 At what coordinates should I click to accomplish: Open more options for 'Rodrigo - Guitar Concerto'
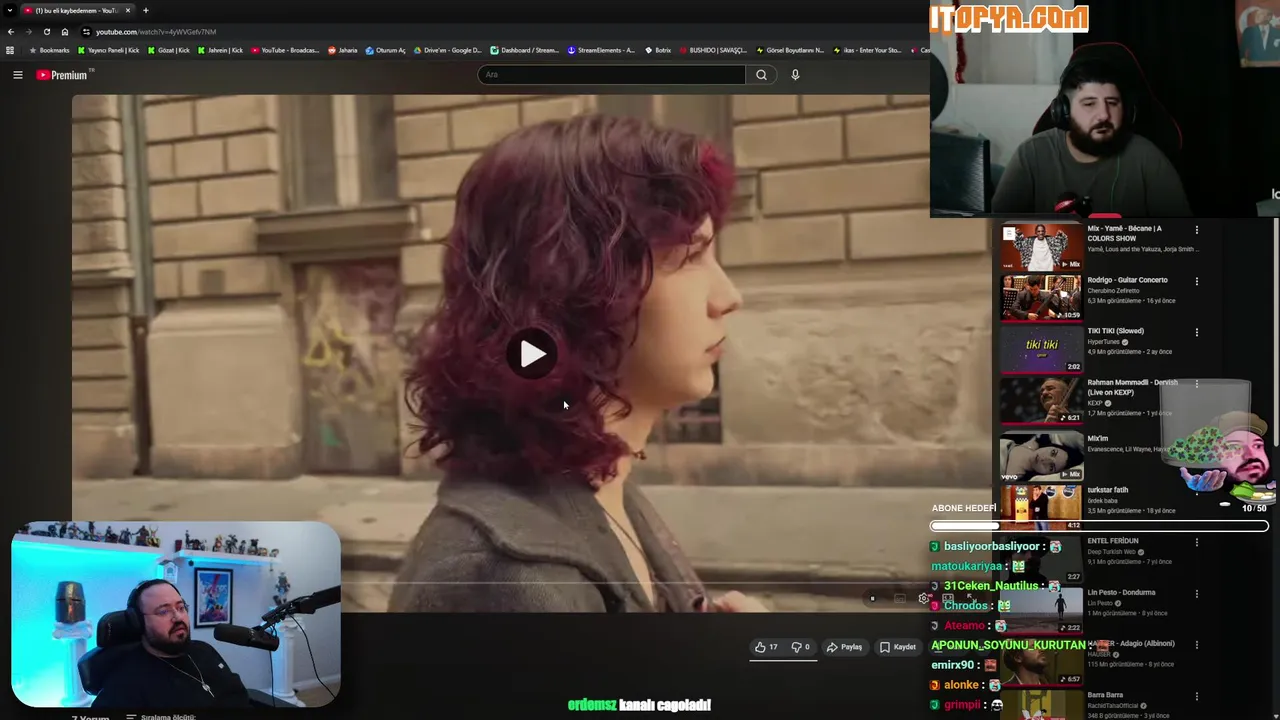point(1197,281)
